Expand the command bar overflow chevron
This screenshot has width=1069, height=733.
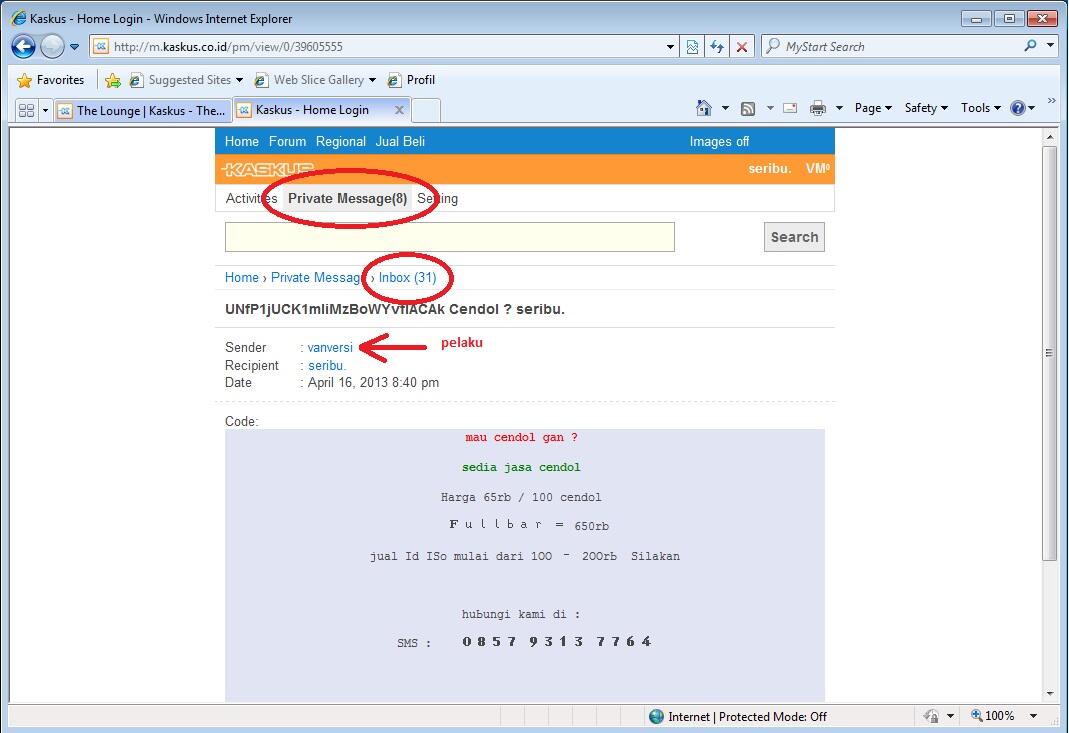1051,101
